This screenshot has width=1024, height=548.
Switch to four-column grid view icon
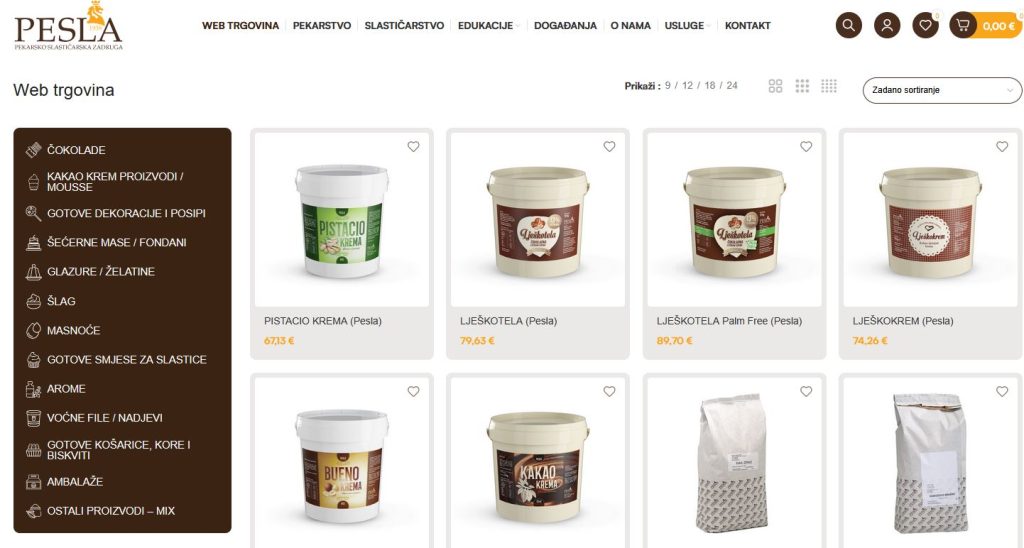(829, 86)
